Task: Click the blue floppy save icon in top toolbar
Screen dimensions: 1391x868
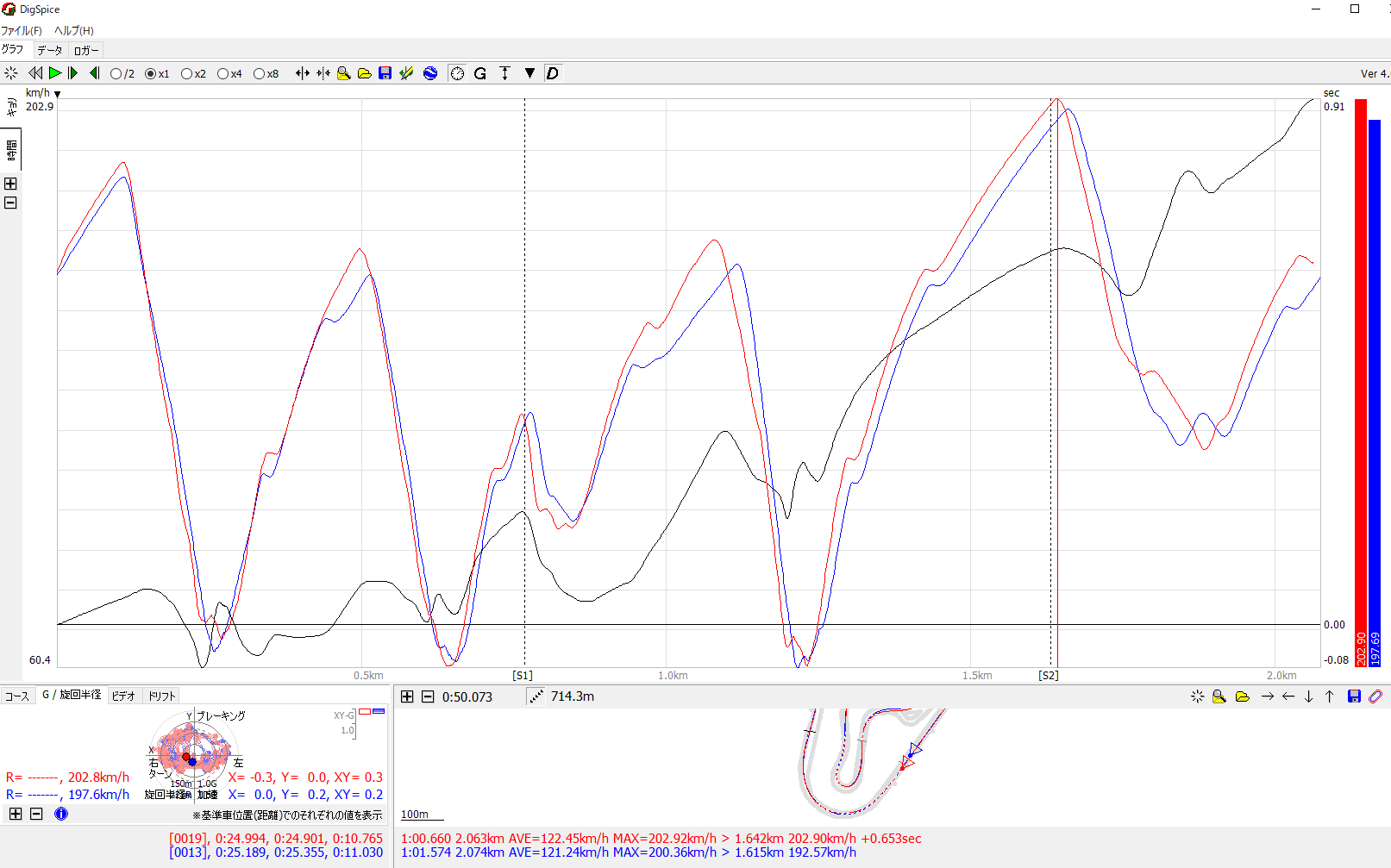Action: 385,73
